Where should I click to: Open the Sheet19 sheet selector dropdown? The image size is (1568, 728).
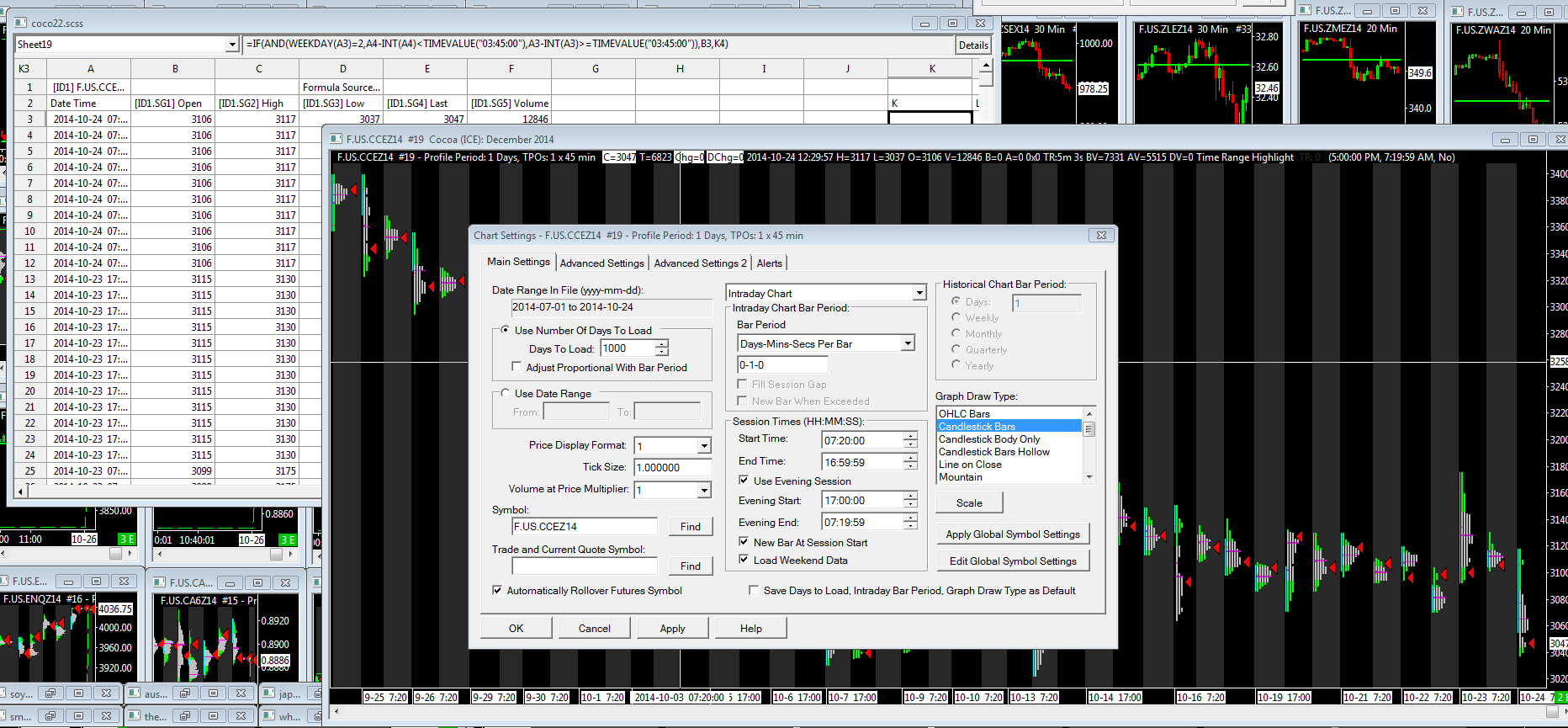coord(232,45)
